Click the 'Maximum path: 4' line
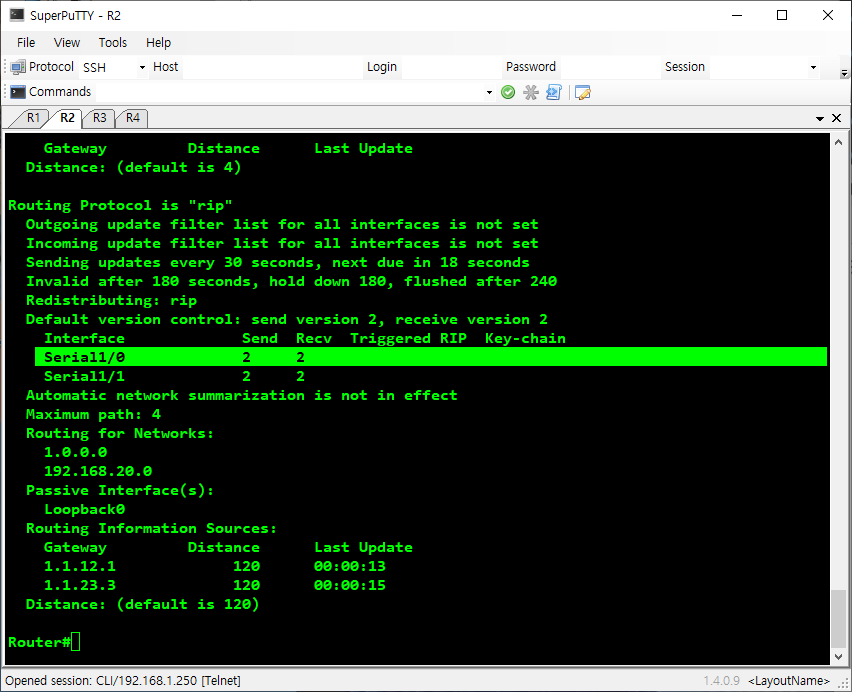This screenshot has width=852, height=692. [93, 414]
